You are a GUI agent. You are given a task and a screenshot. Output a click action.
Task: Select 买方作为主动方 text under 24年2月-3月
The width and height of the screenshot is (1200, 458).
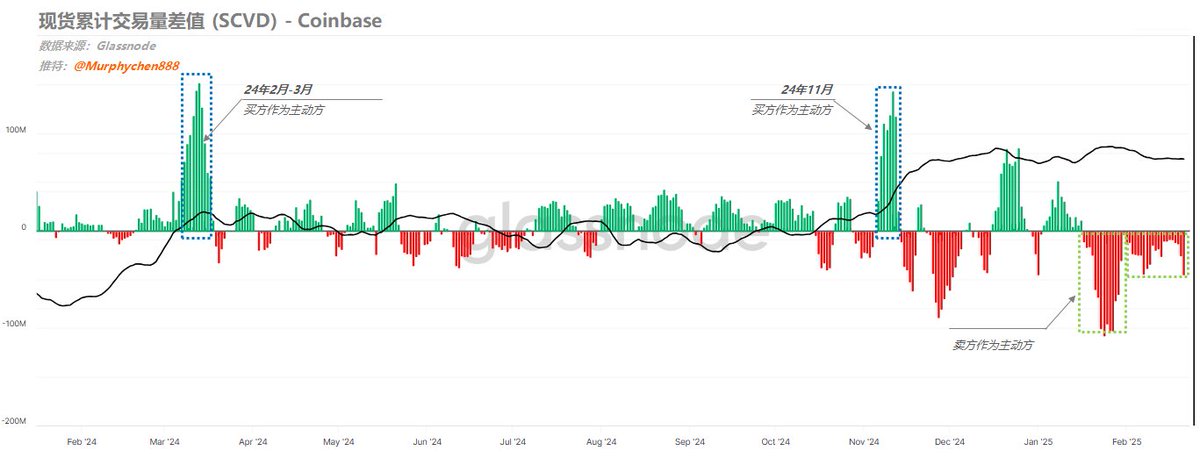[x=284, y=110]
